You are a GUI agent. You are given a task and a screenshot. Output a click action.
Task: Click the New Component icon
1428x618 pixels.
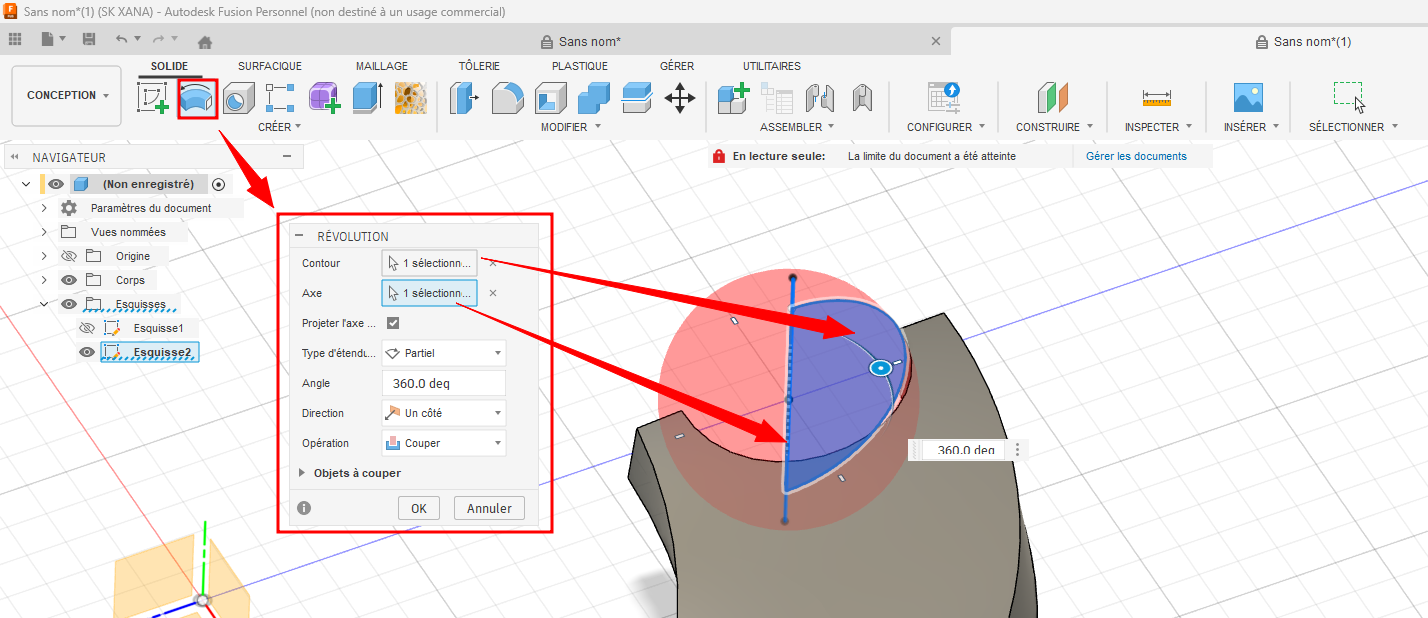tap(734, 98)
